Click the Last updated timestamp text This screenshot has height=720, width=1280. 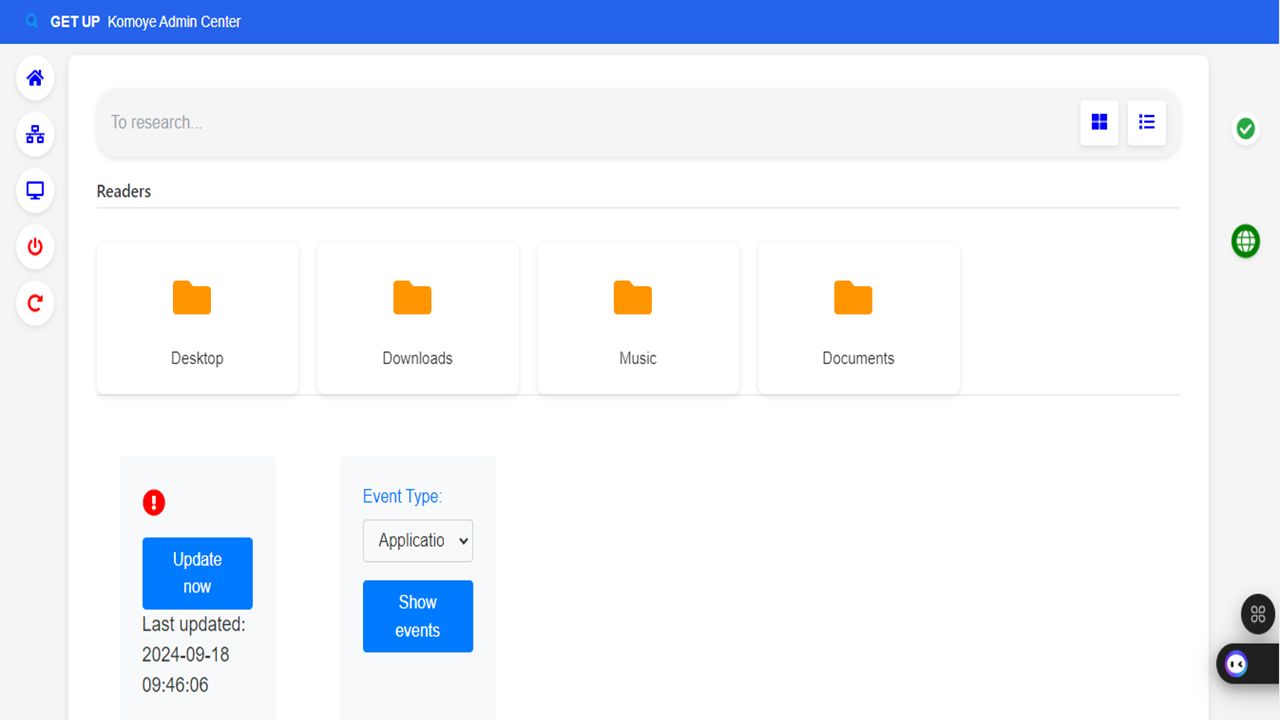tap(194, 654)
